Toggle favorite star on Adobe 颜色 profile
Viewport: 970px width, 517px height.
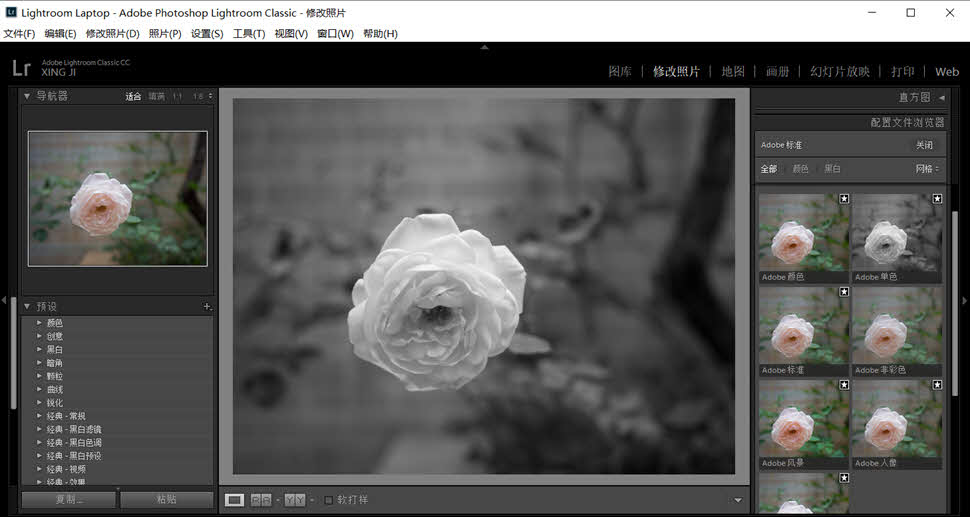[844, 199]
